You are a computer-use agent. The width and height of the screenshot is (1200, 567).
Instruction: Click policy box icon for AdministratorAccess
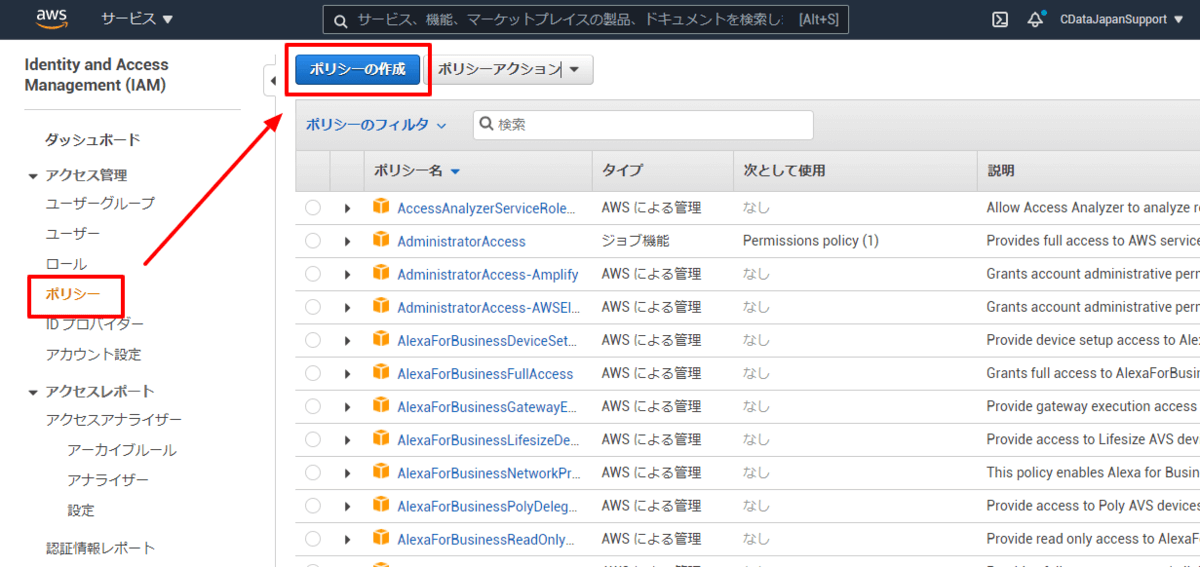coord(380,240)
